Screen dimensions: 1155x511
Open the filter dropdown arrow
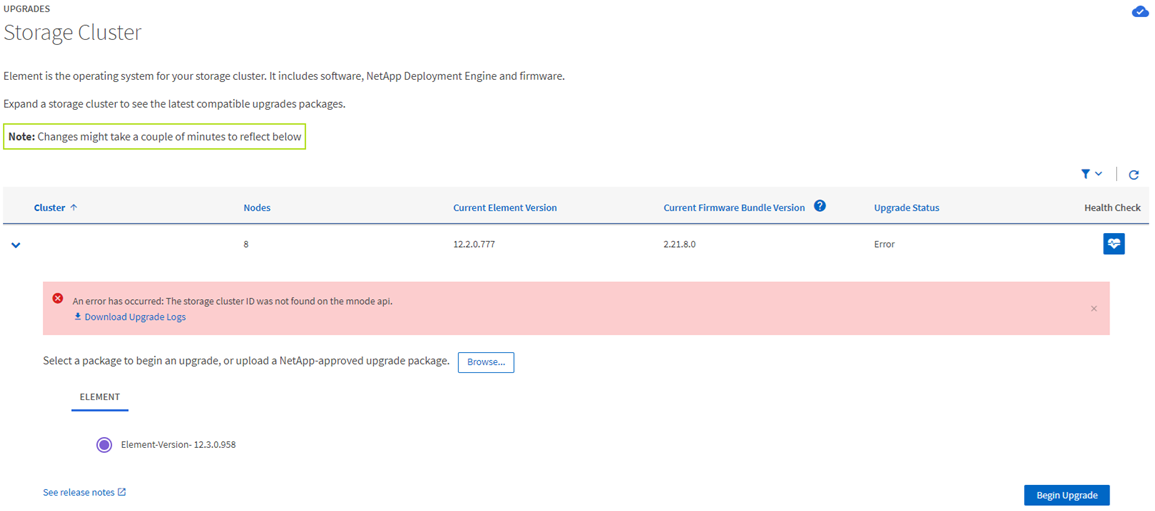click(x=1099, y=174)
